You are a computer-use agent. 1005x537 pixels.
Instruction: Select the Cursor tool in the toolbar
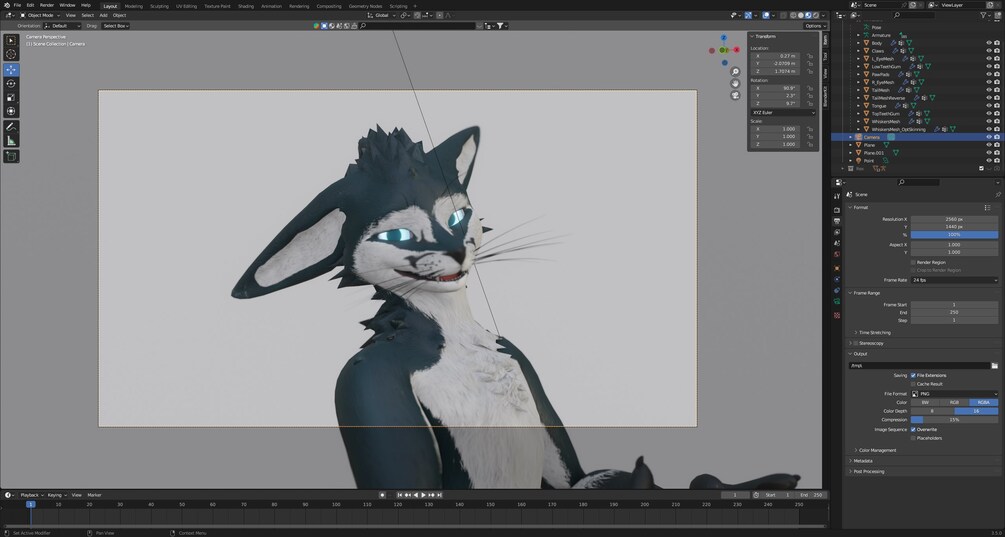point(11,55)
